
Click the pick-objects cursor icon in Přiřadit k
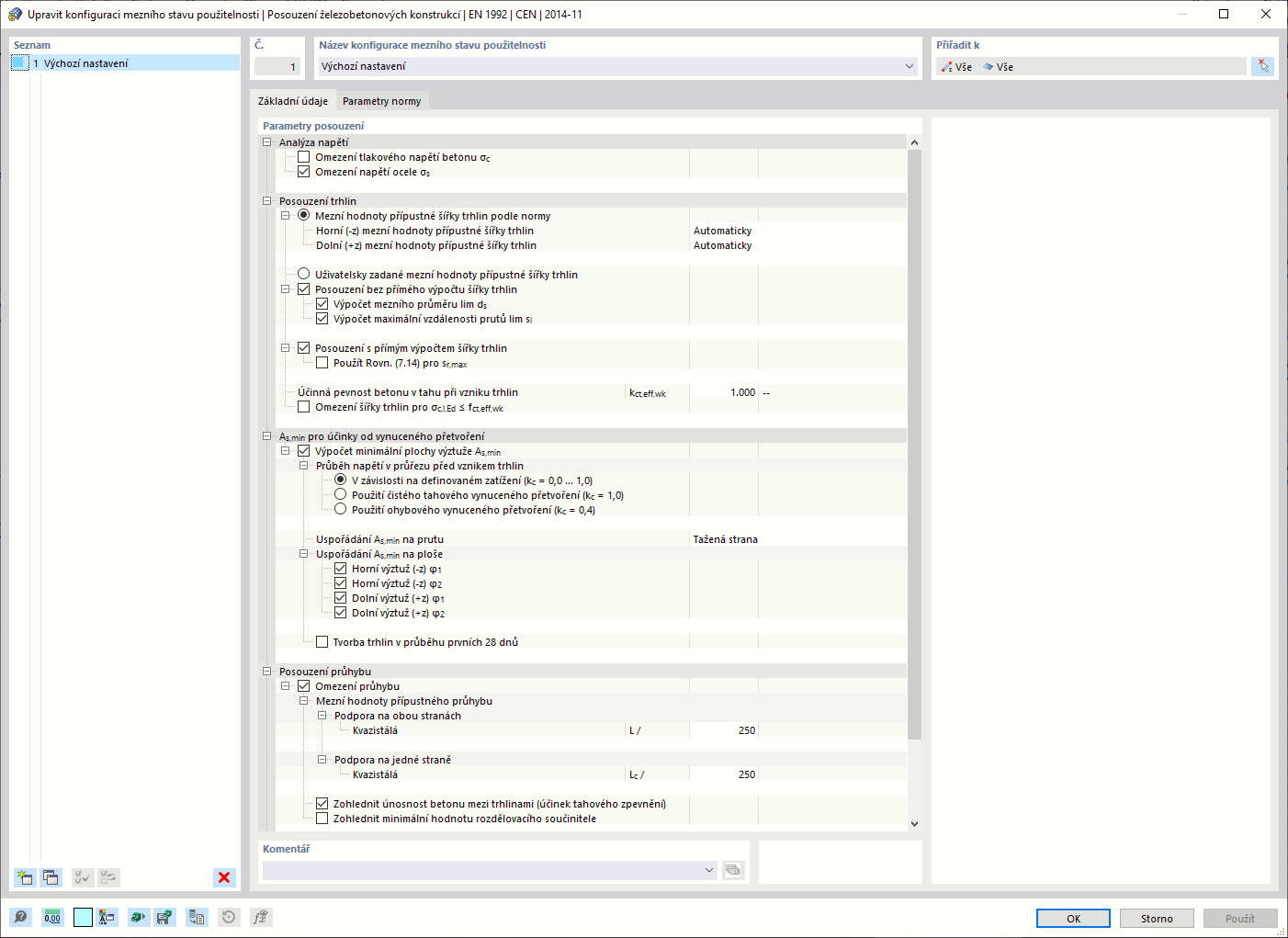click(1263, 66)
